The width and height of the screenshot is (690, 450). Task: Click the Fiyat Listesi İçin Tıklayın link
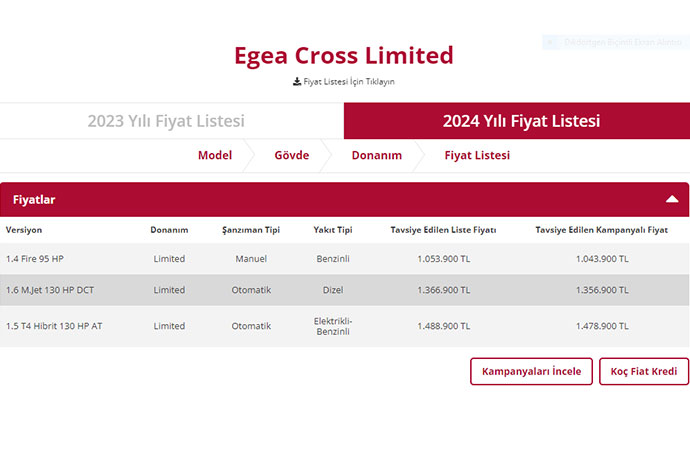349,81
